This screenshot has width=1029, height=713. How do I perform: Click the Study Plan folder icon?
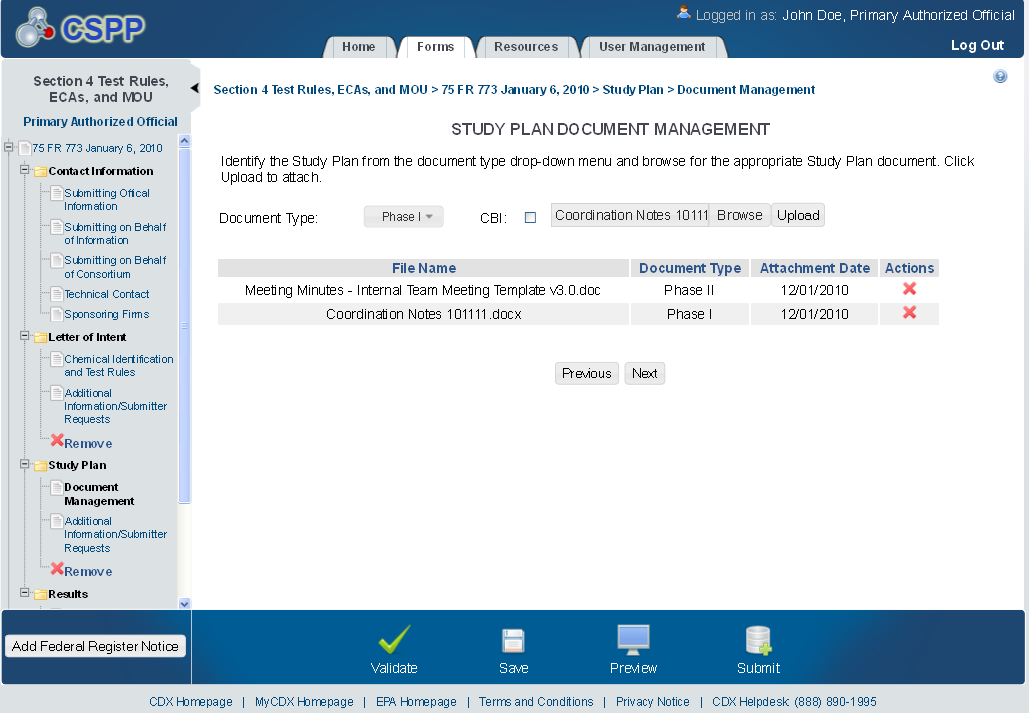[41, 465]
